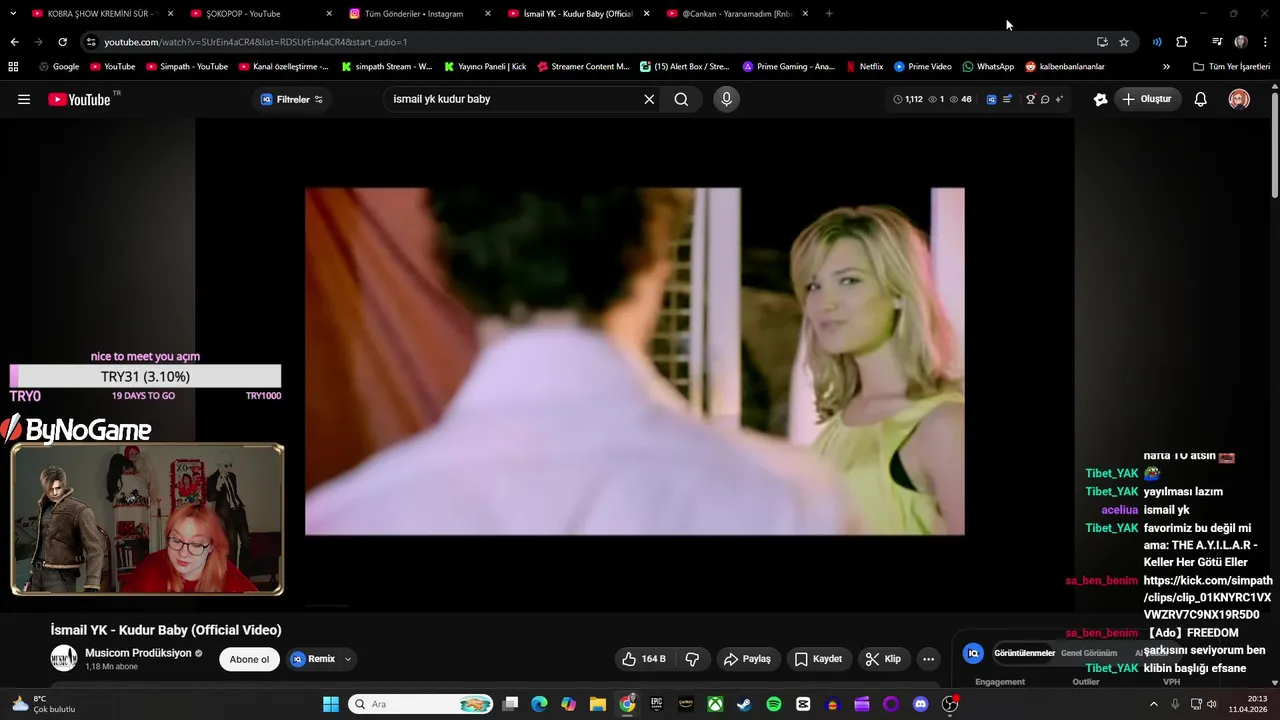Open the Filtreler filter toggle
The image size is (1280, 720).
pyautogui.click(x=292, y=99)
